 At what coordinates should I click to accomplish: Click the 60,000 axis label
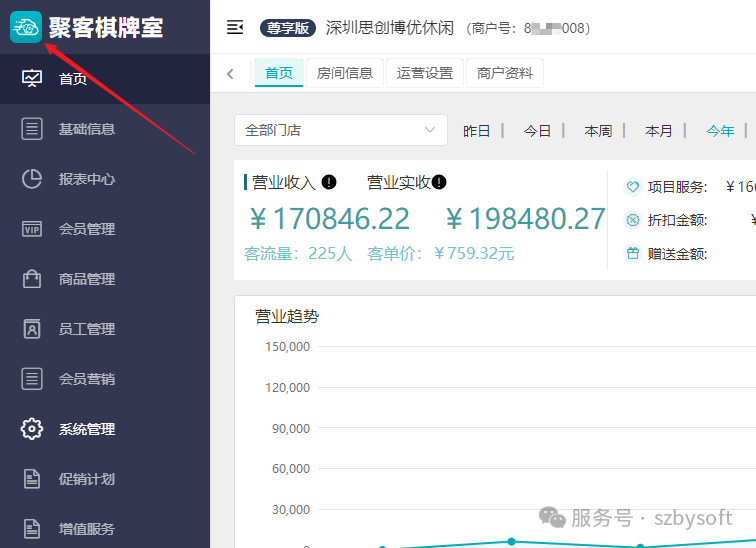[291, 468]
